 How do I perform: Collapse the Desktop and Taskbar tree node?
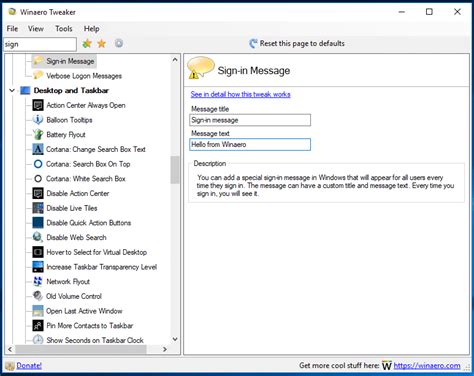[12, 90]
